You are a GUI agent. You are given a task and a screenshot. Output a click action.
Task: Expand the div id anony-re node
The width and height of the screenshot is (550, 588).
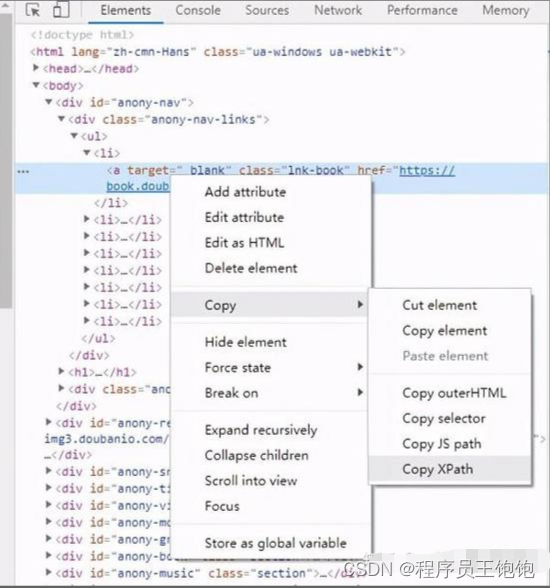pos(48,422)
